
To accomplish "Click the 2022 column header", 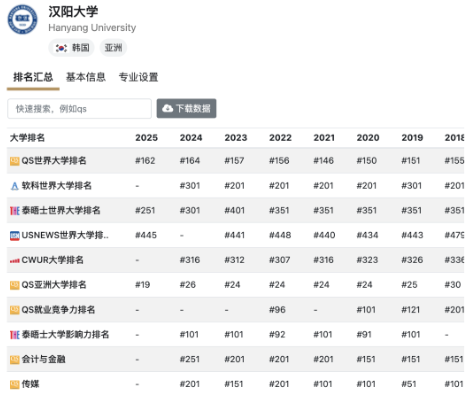I will point(280,138).
